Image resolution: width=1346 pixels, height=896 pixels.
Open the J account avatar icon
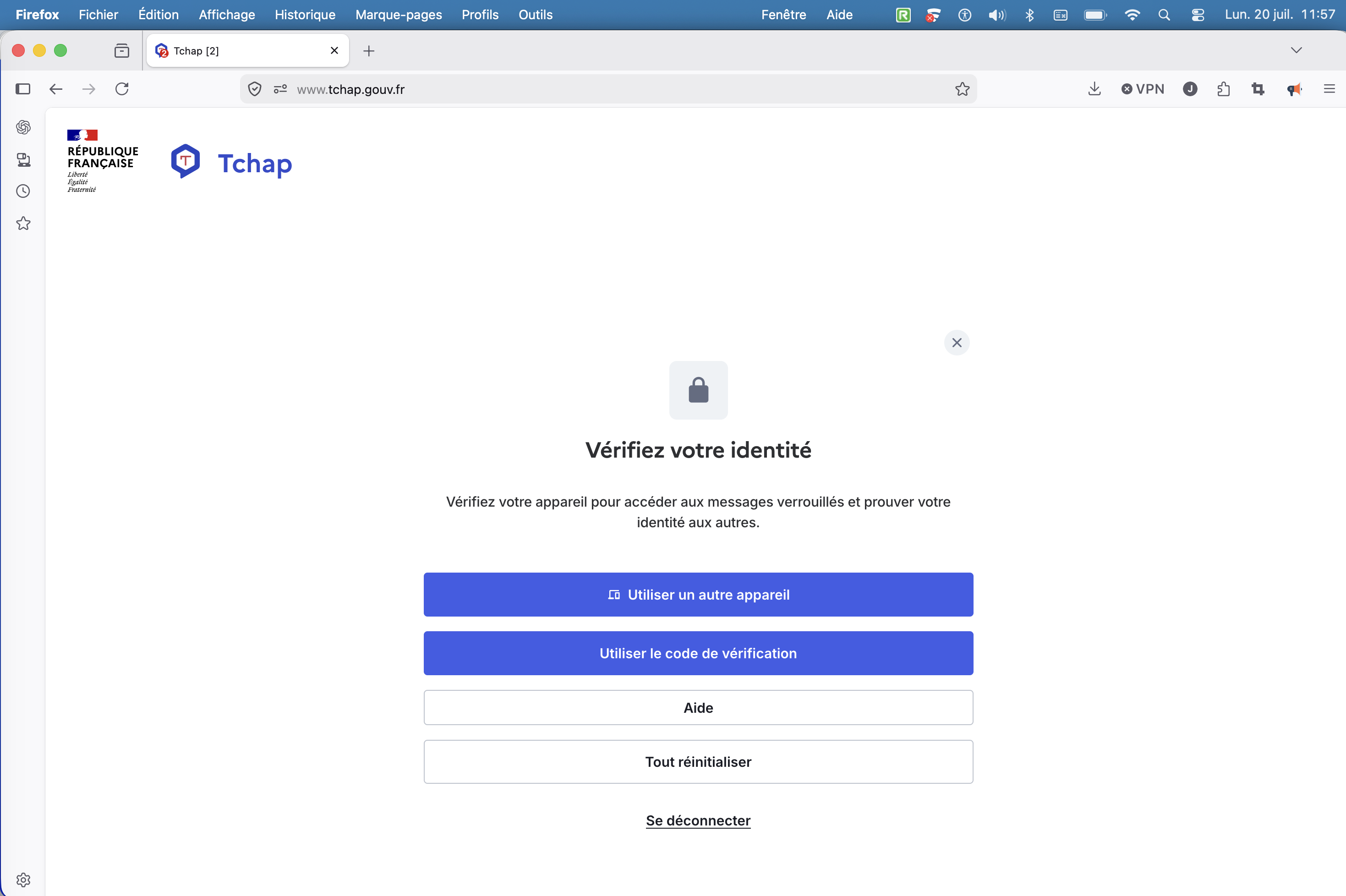coord(1190,89)
